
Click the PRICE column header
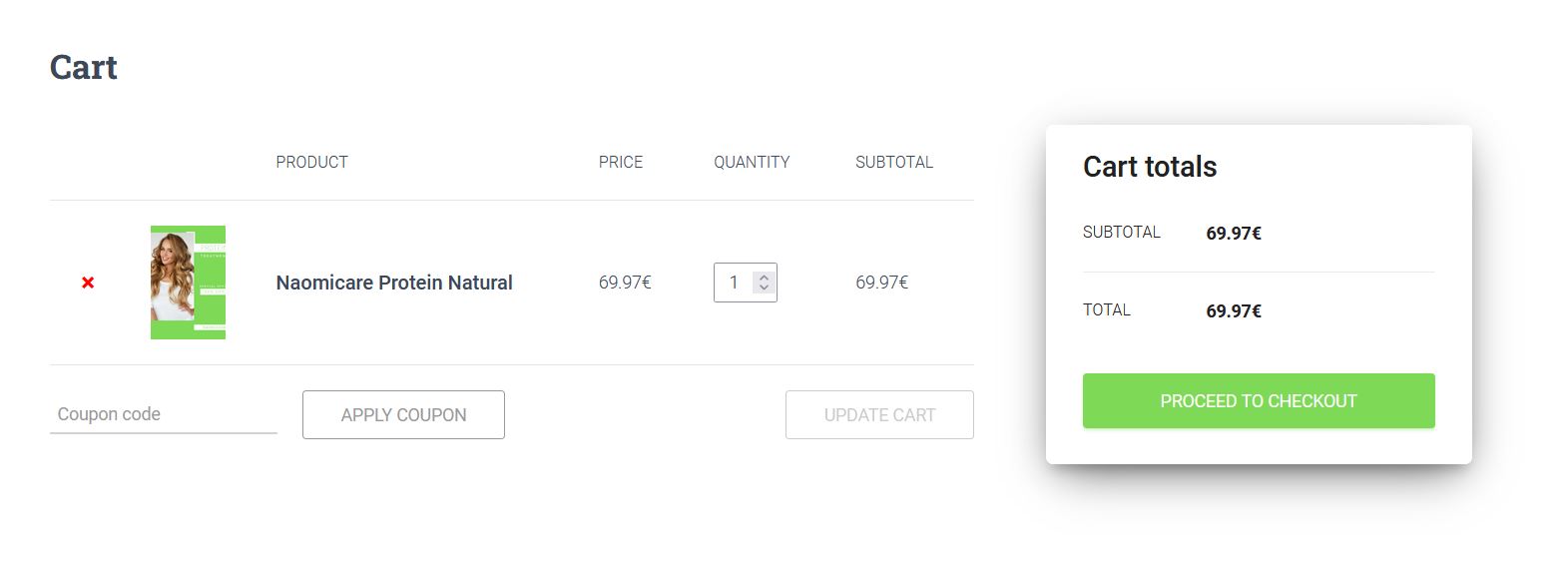(x=620, y=162)
